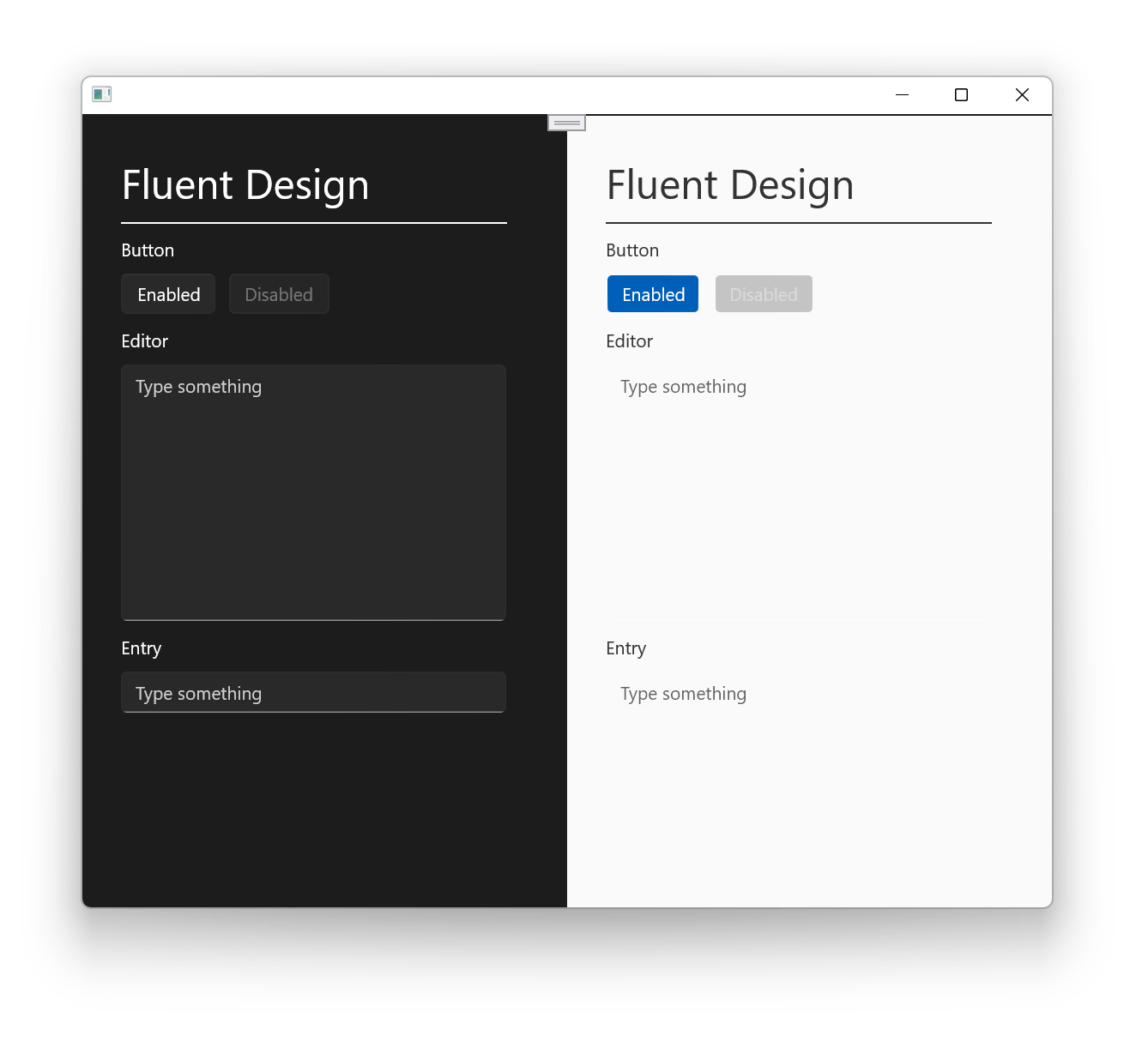Image resolution: width=1148 pixels, height=1060 pixels.
Task: Click the Enabled button in the dark panel
Action: [x=167, y=293]
